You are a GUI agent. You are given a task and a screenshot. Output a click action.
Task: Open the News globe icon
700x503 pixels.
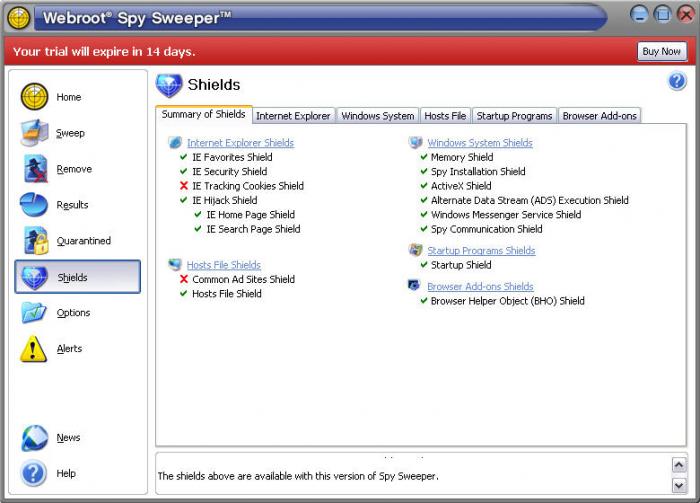pos(35,438)
